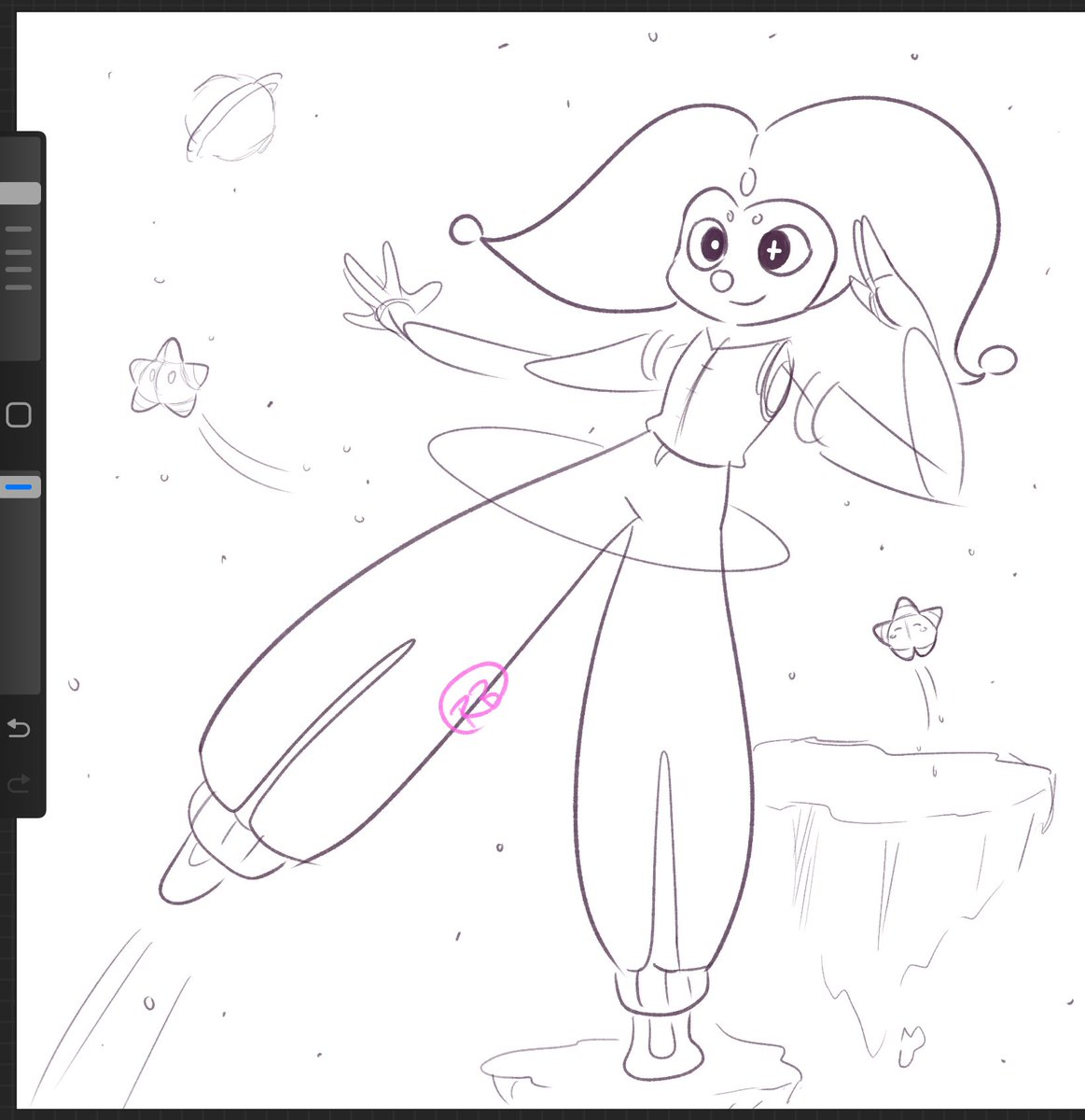Tap the opacity slider's blue indicator
The height and width of the screenshot is (1120, 1085).
pos(20,485)
